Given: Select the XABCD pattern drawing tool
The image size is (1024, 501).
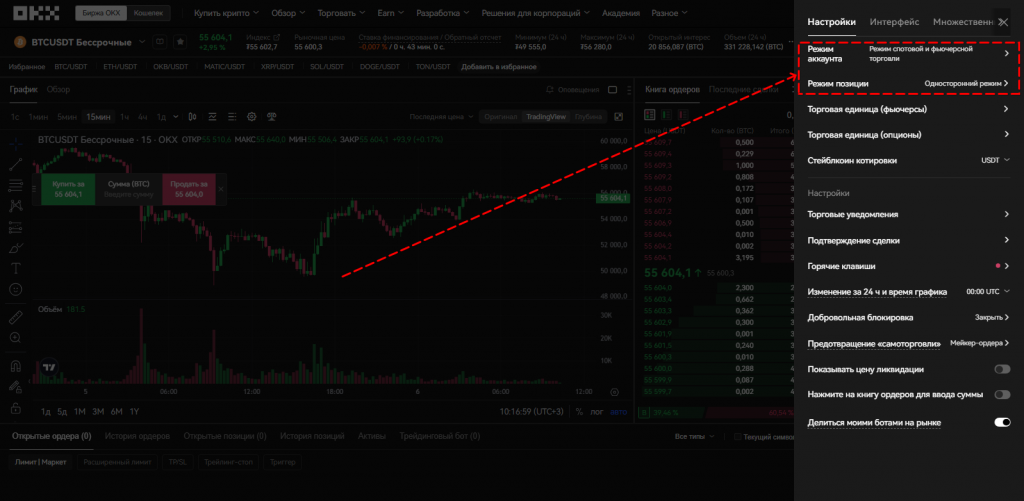Looking at the screenshot, I should coord(16,206).
